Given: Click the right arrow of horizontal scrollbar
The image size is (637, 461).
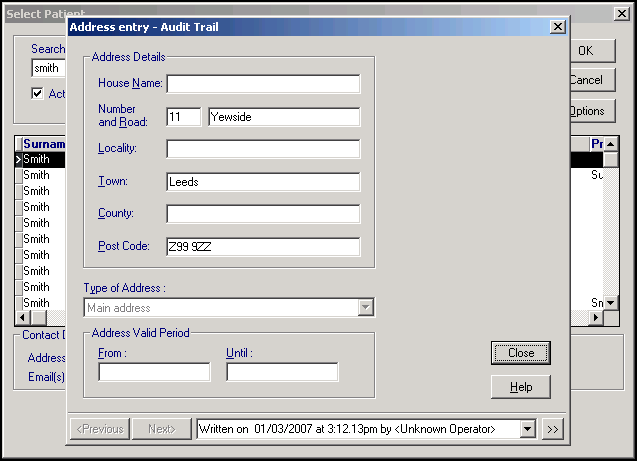Looking at the screenshot, I should [597, 318].
